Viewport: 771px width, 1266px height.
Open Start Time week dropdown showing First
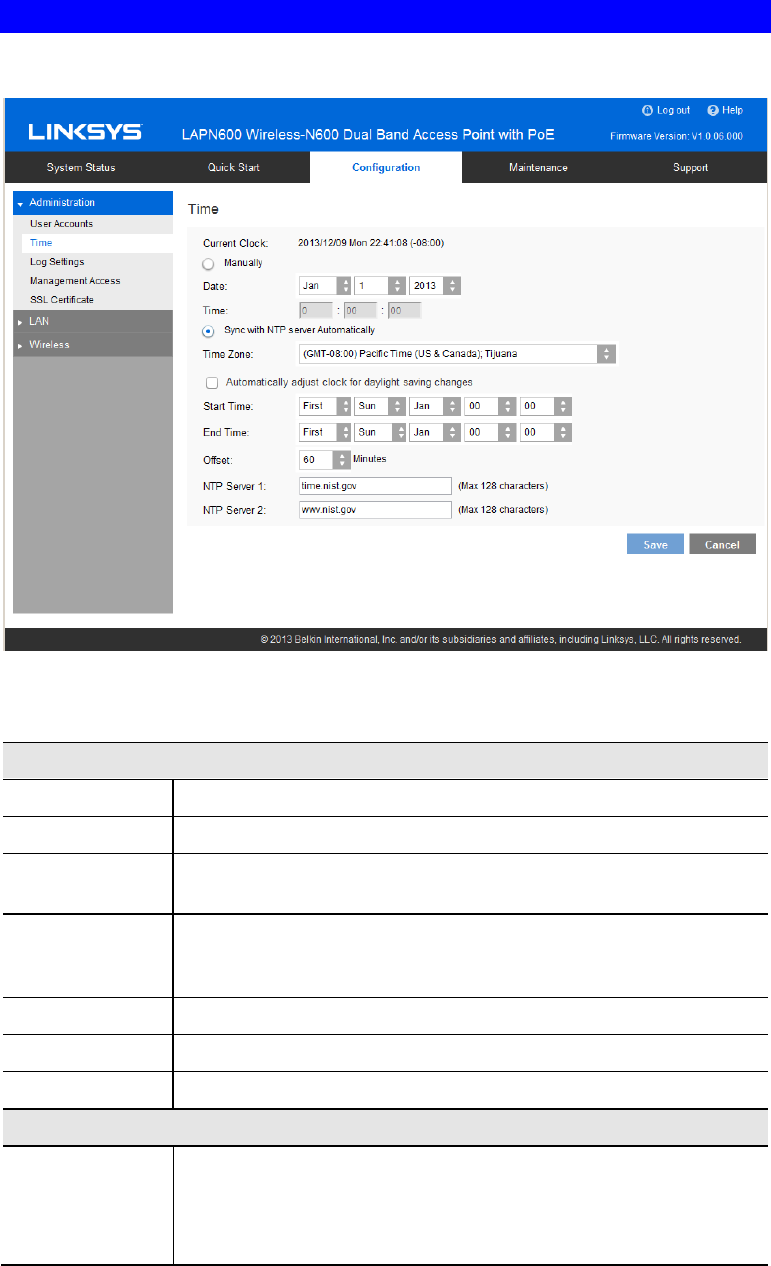(x=325, y=406)
